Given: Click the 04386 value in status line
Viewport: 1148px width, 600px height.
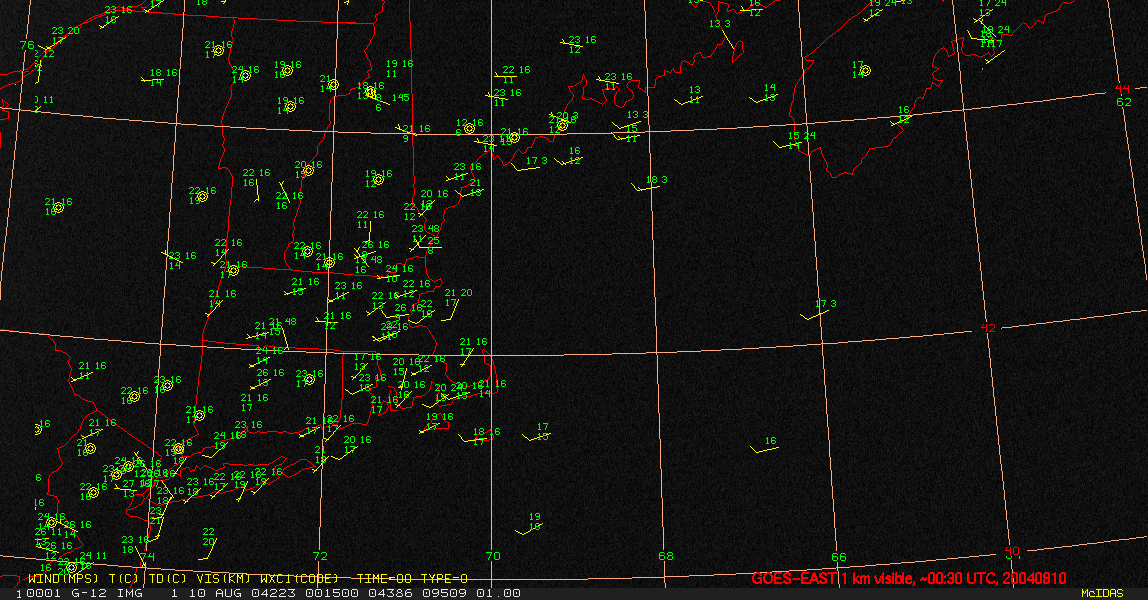Looking at the screenshot, I should pyautogui.click(x=392, y=593).
